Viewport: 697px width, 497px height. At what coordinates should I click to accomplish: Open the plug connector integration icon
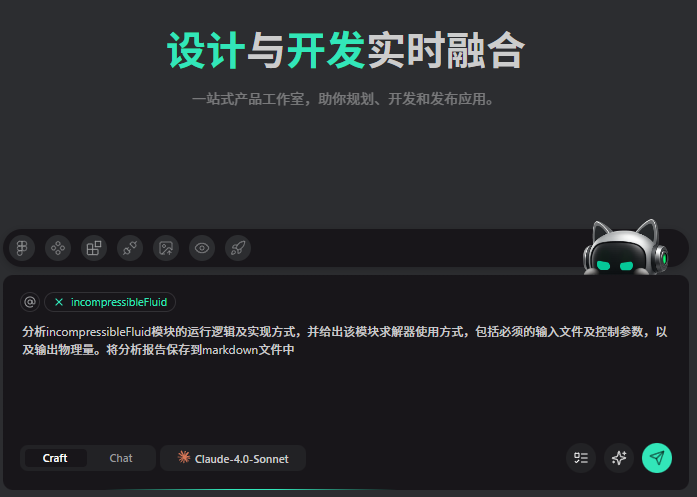pyautogui.click(x=130, y=248)
